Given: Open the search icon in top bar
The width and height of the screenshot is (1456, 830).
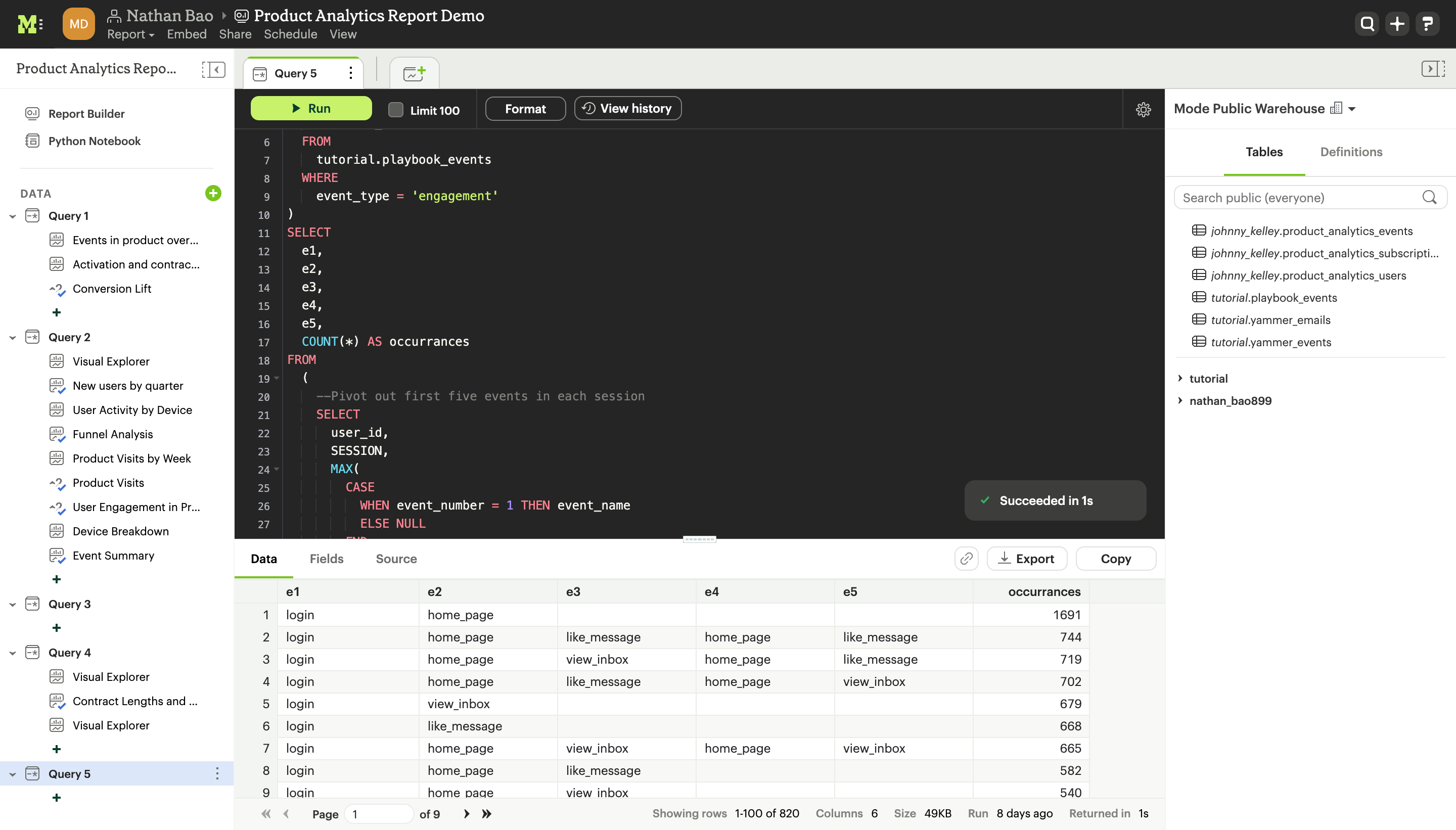Looking at the screenshot, I should tap(1367, 24).
